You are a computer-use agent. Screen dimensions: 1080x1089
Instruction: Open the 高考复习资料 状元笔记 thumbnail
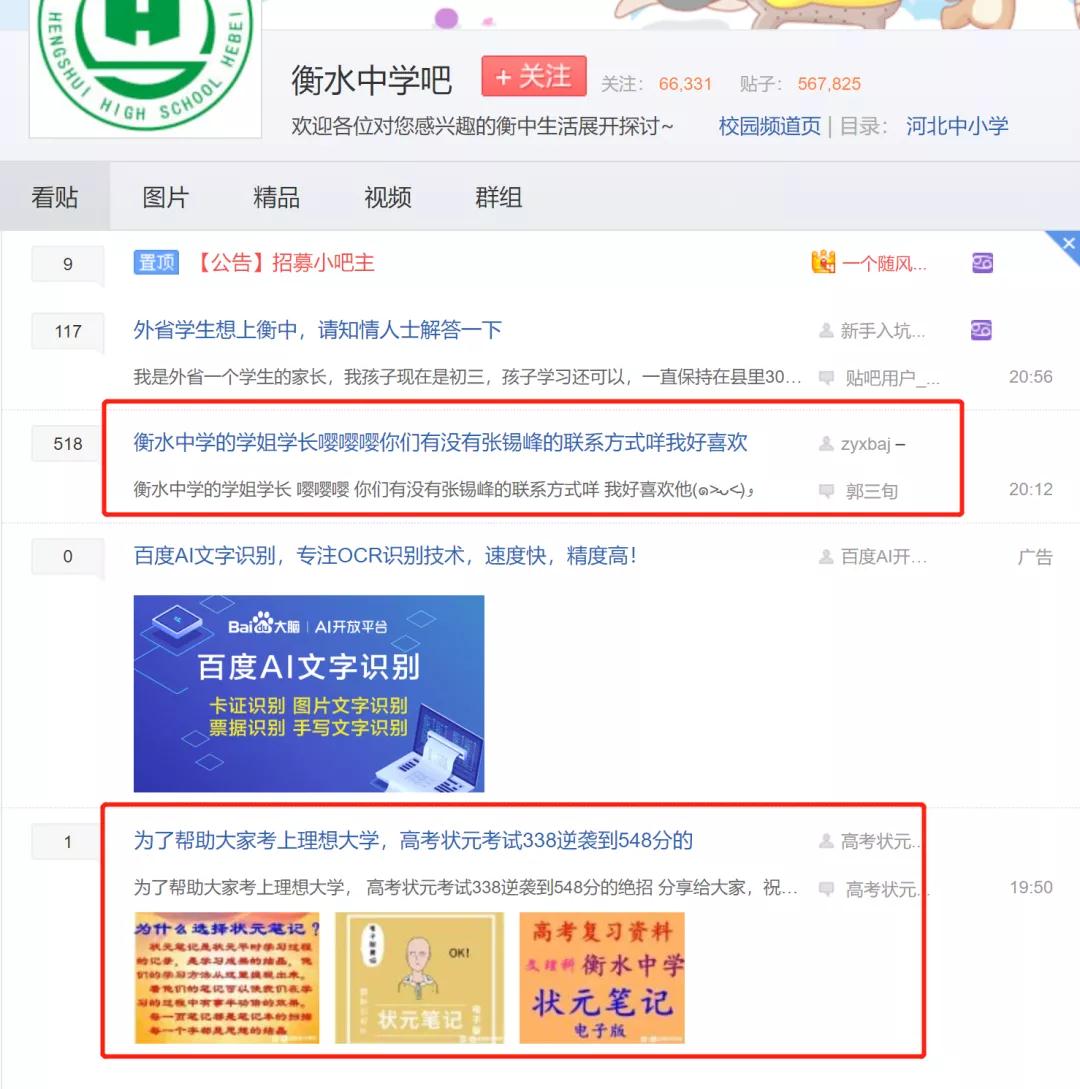(602, 978)
